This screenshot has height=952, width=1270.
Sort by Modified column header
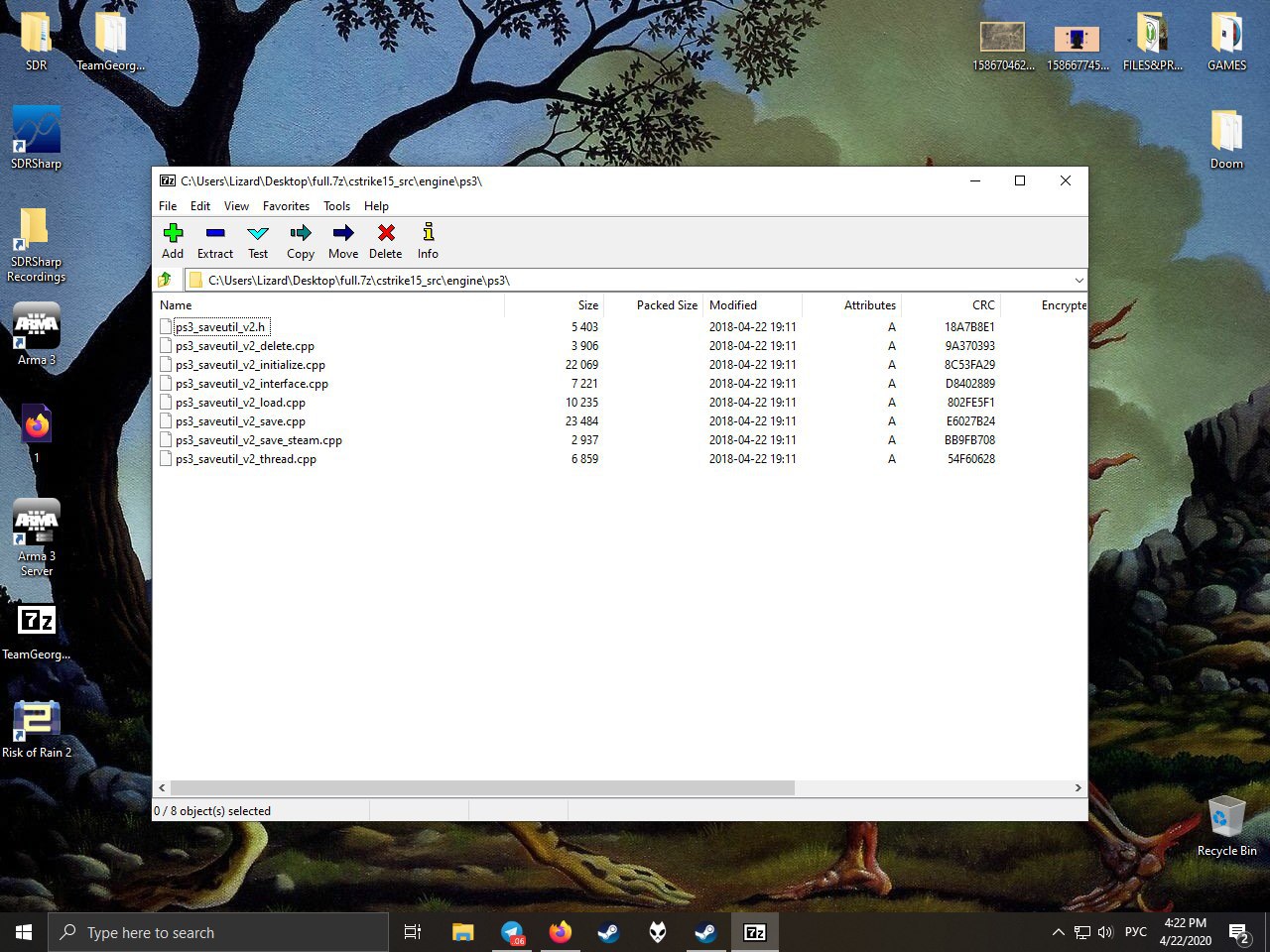click(x=733, y=305)
